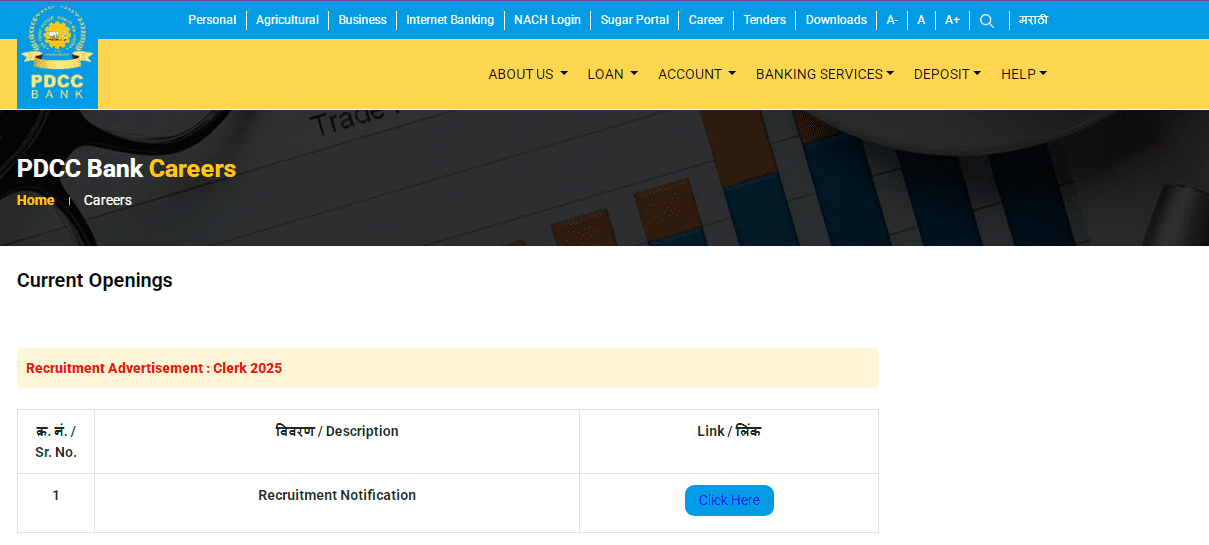Visit the Sugar Portal link

click(x=634, y=20)
